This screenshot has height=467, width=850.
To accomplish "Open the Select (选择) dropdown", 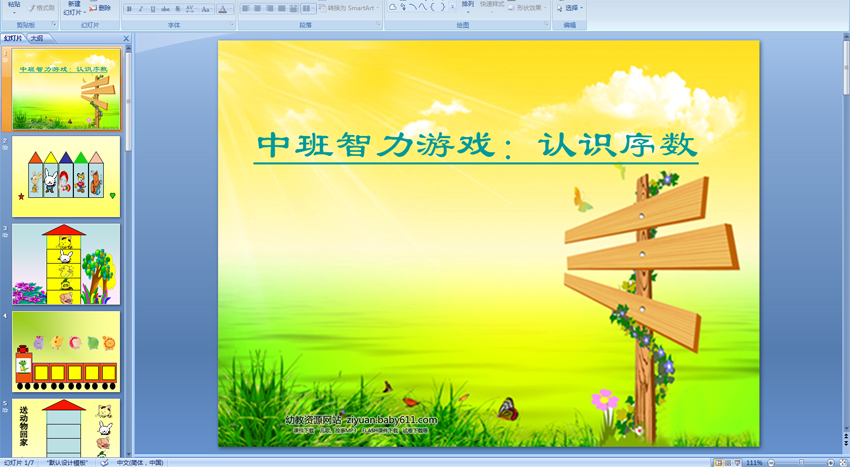I will pos(569,8).
